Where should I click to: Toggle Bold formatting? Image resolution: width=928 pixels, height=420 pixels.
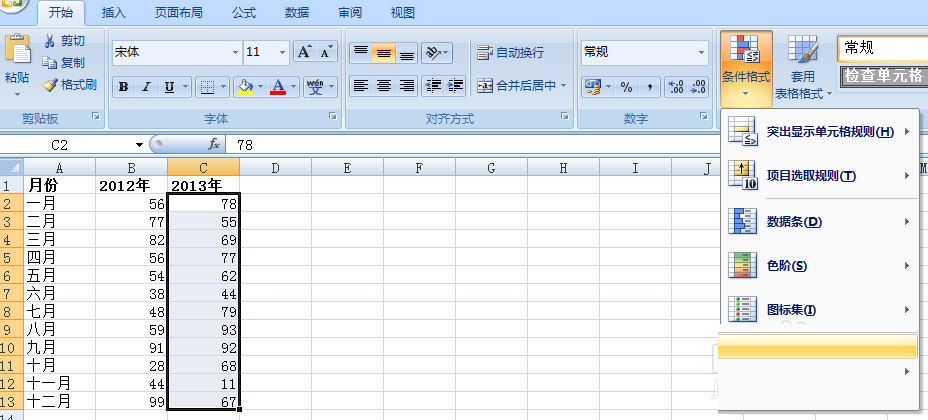click(x=123, y=87)
